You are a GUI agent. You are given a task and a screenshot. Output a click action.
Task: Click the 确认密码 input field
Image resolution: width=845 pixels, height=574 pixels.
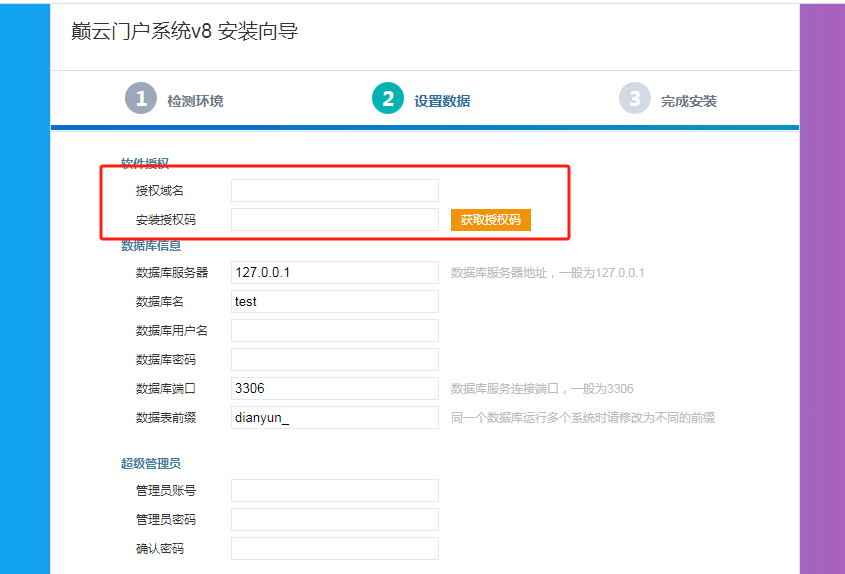point(334,548)
